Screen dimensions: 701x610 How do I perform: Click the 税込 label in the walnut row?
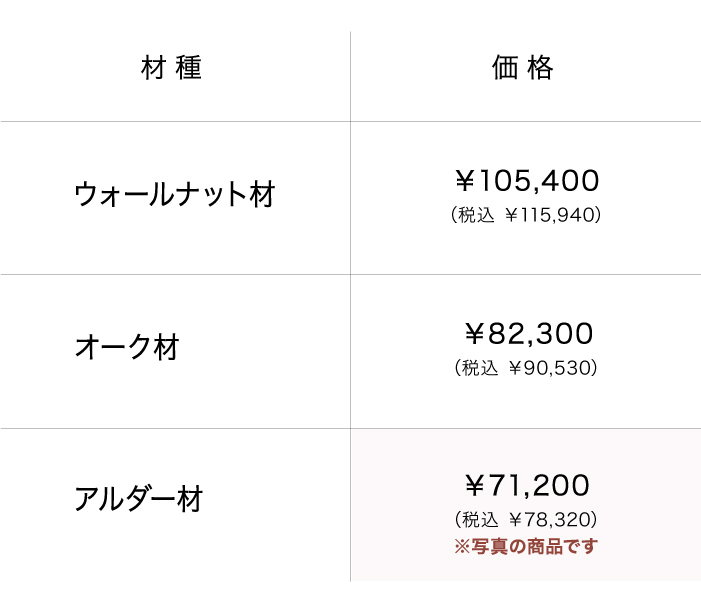click(x=476, y=215)
